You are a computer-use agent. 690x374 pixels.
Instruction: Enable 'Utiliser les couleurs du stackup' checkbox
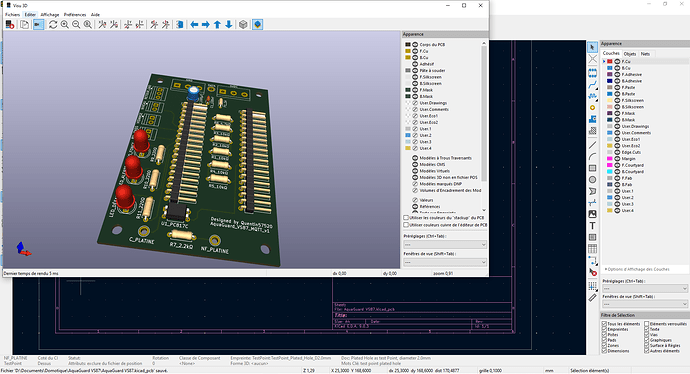point(406,217)
